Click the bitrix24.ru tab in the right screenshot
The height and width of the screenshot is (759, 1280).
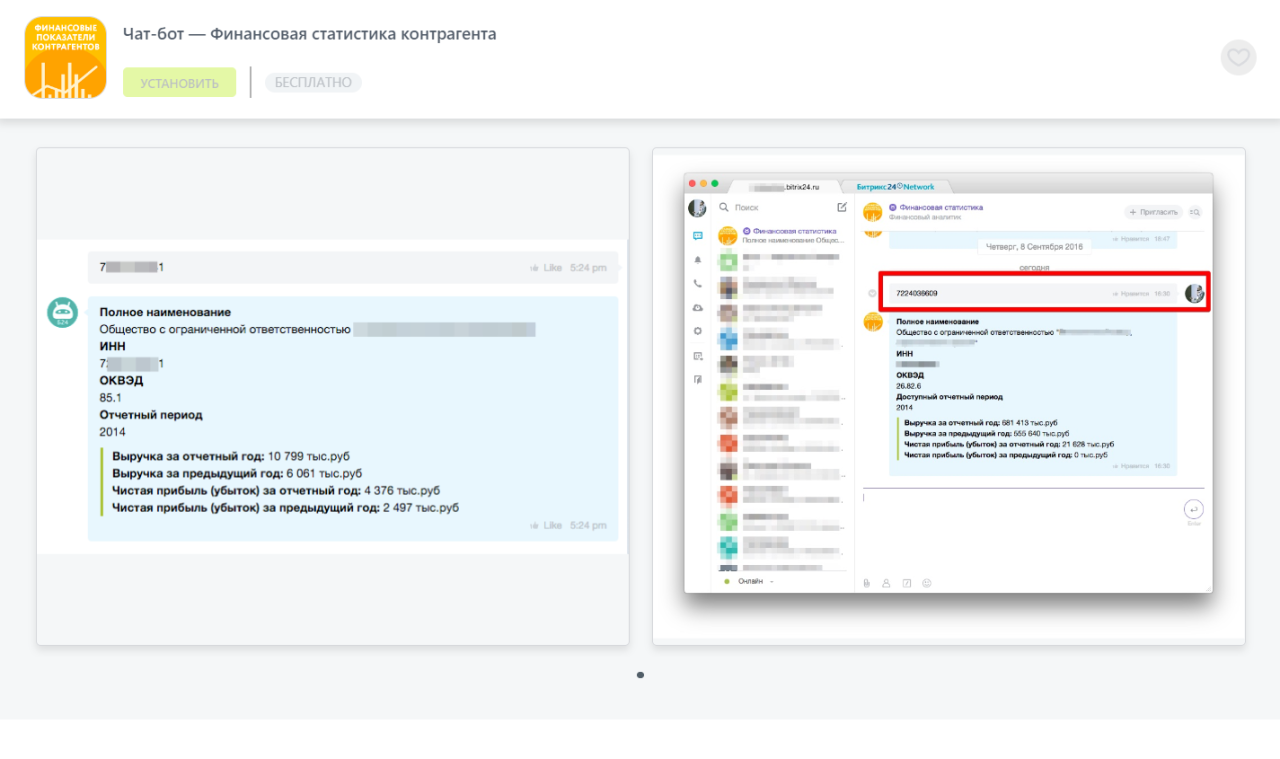786,187
